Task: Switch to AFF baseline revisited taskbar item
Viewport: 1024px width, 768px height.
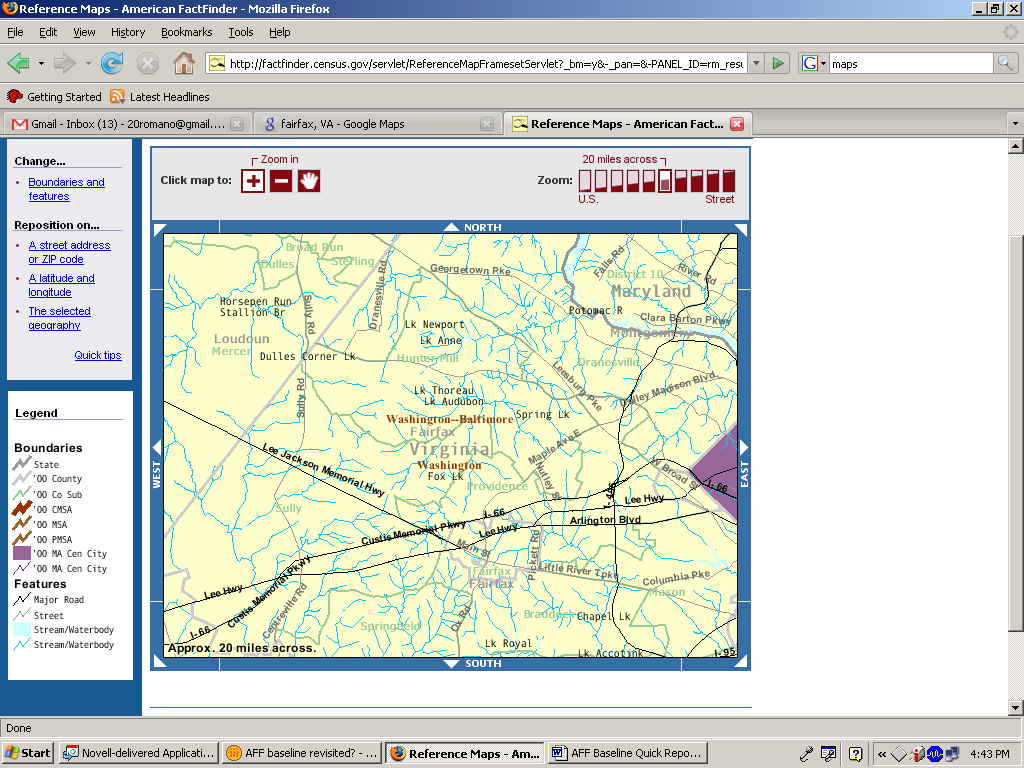Action: [302, 753]
